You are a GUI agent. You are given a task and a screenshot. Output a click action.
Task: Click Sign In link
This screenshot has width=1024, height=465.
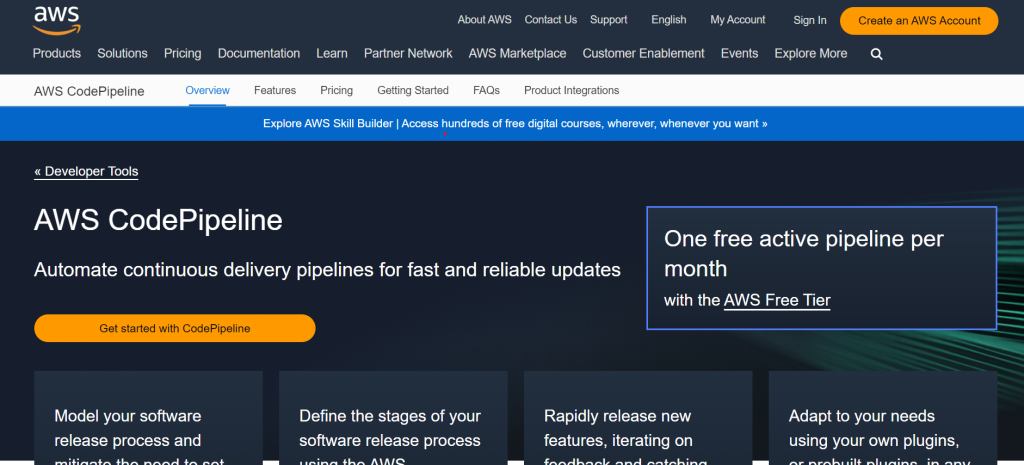[809, 20]
